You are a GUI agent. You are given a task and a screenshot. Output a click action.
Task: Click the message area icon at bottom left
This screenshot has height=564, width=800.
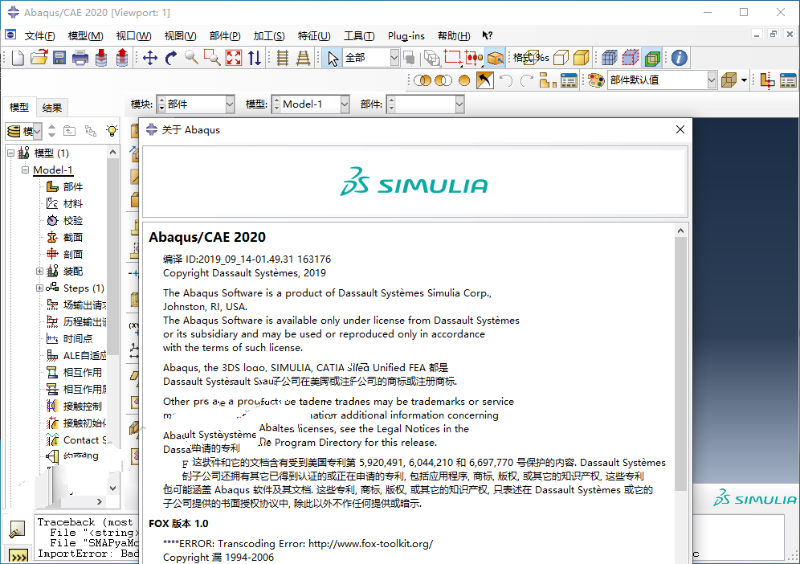17,529
